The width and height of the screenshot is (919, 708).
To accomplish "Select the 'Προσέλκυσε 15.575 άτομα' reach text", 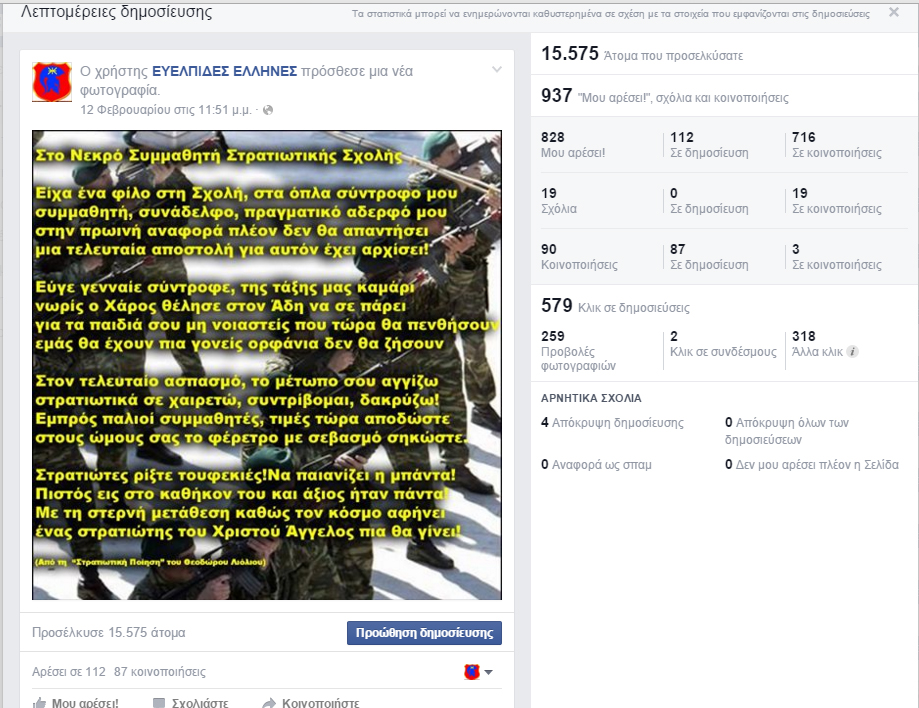I will (108, 632).
